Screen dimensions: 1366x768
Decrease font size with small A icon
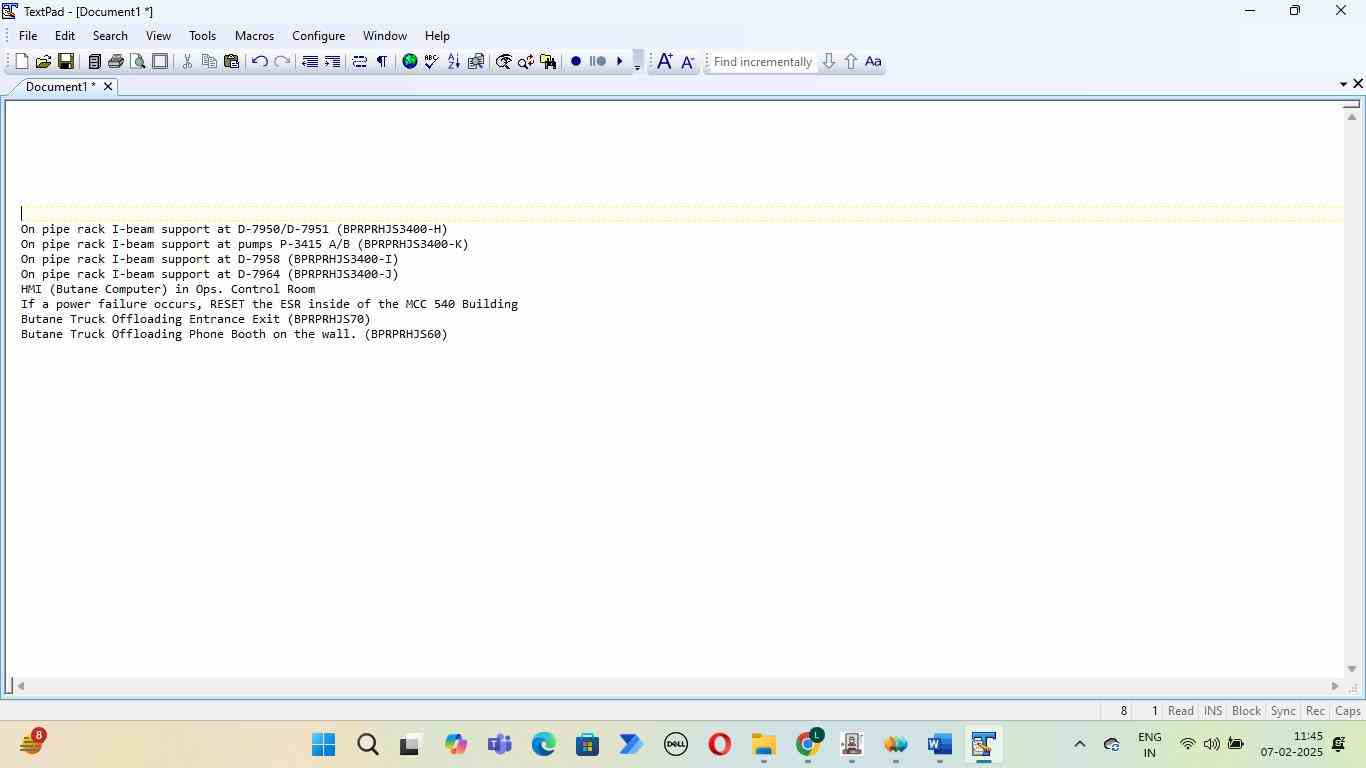[687, 62]
